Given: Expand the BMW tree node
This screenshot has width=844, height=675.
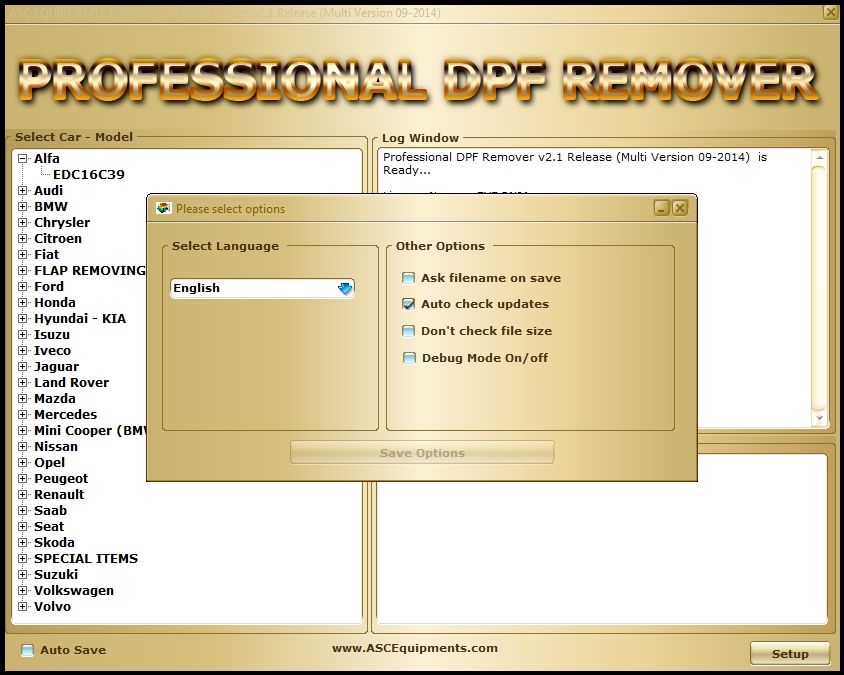Looking at the screenshot, I should (x=22, y=207).
